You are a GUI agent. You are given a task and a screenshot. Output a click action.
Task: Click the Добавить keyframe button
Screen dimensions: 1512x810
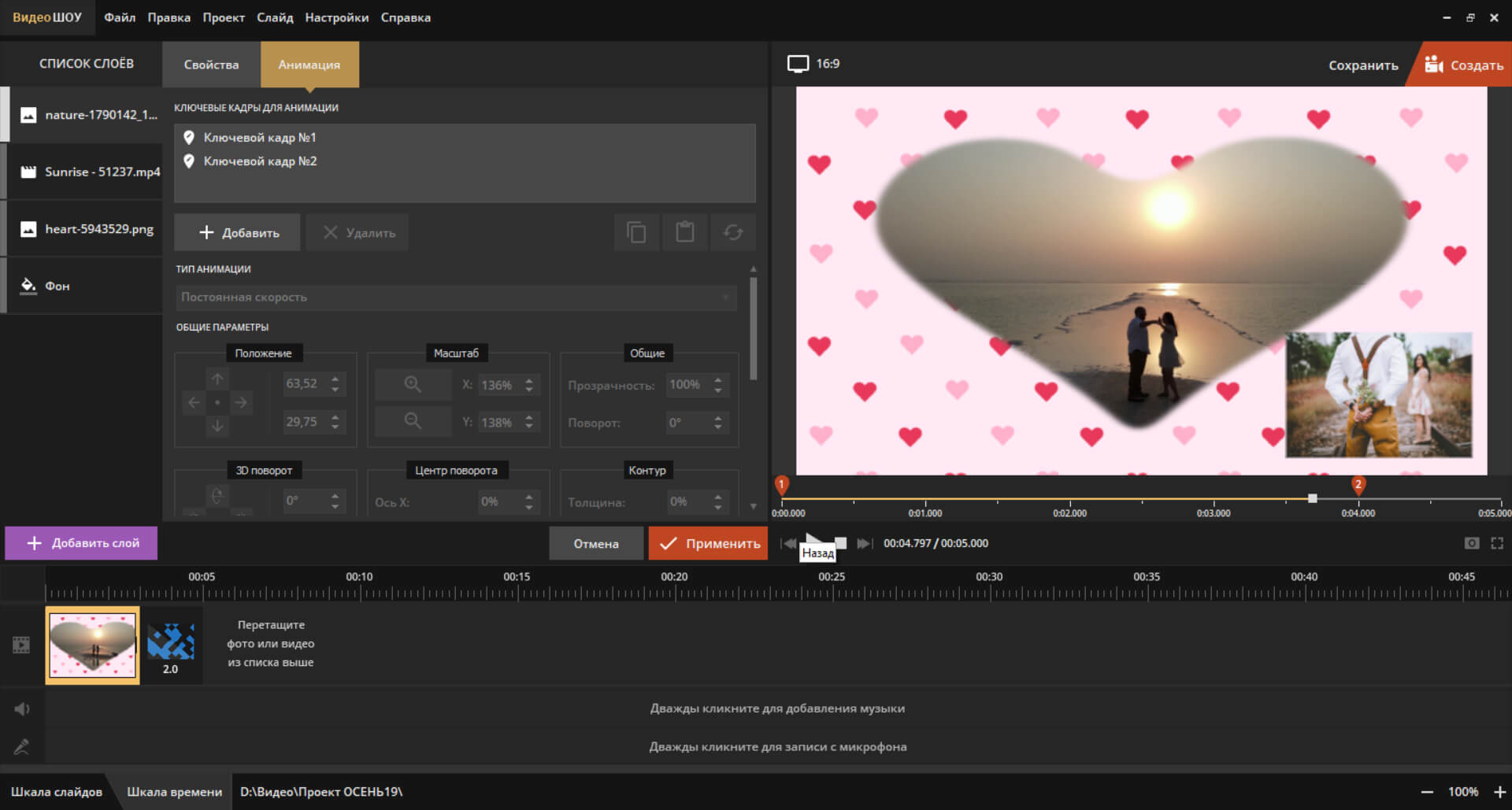238,232
